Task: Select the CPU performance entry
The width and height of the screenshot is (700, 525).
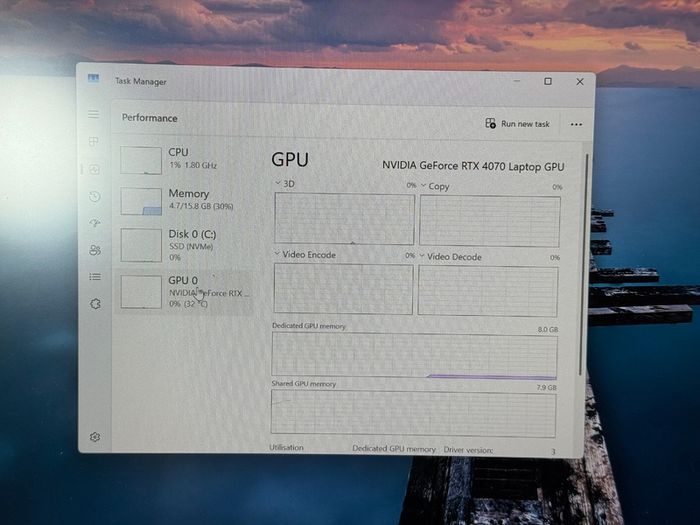Action: pos(185,159)
